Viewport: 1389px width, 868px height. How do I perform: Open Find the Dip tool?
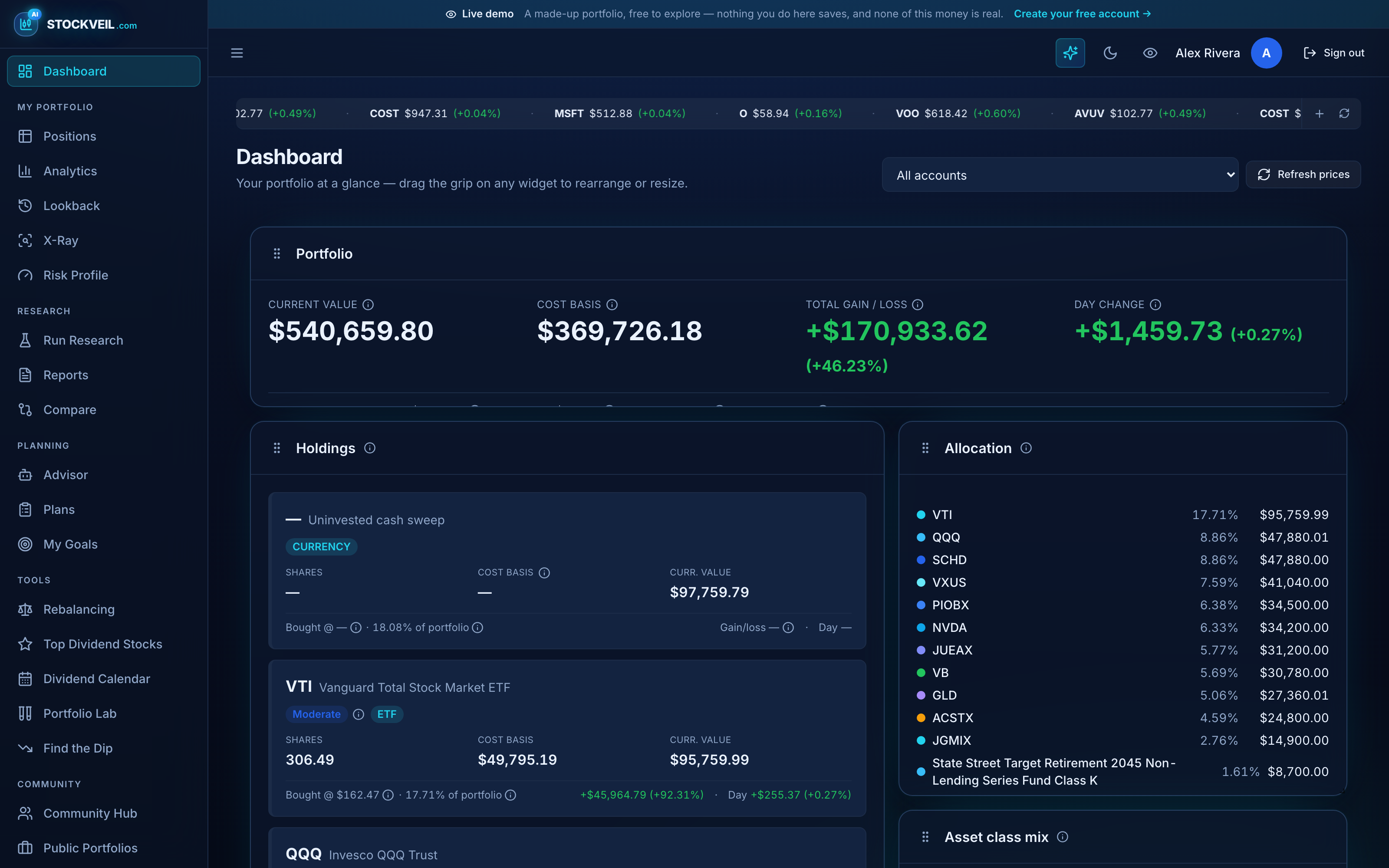point(103,748)
